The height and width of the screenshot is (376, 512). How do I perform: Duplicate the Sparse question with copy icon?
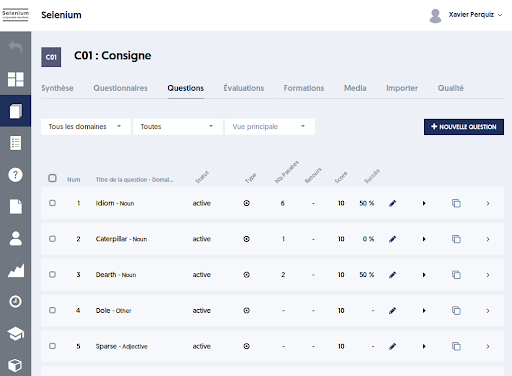[x=456, y=346]
